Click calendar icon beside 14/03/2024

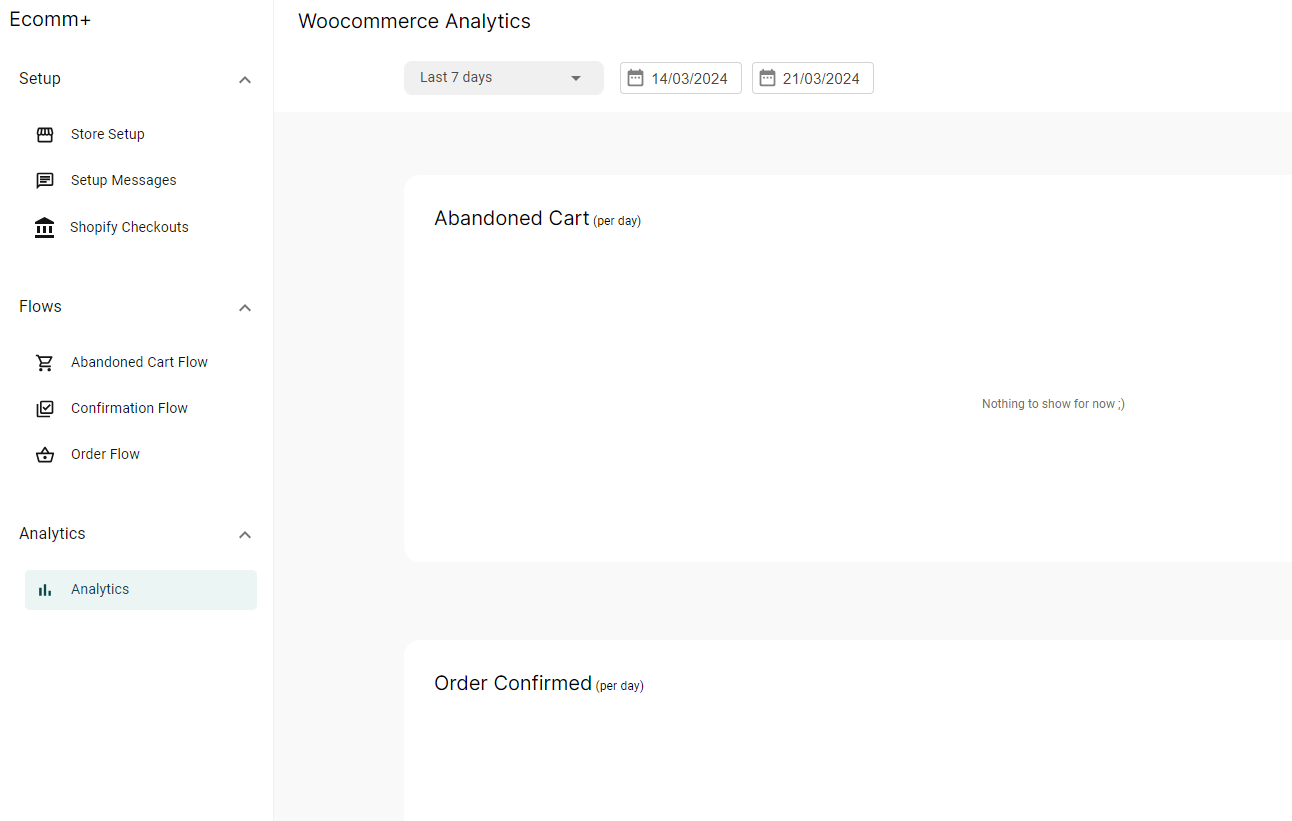(x=635, y=78)
